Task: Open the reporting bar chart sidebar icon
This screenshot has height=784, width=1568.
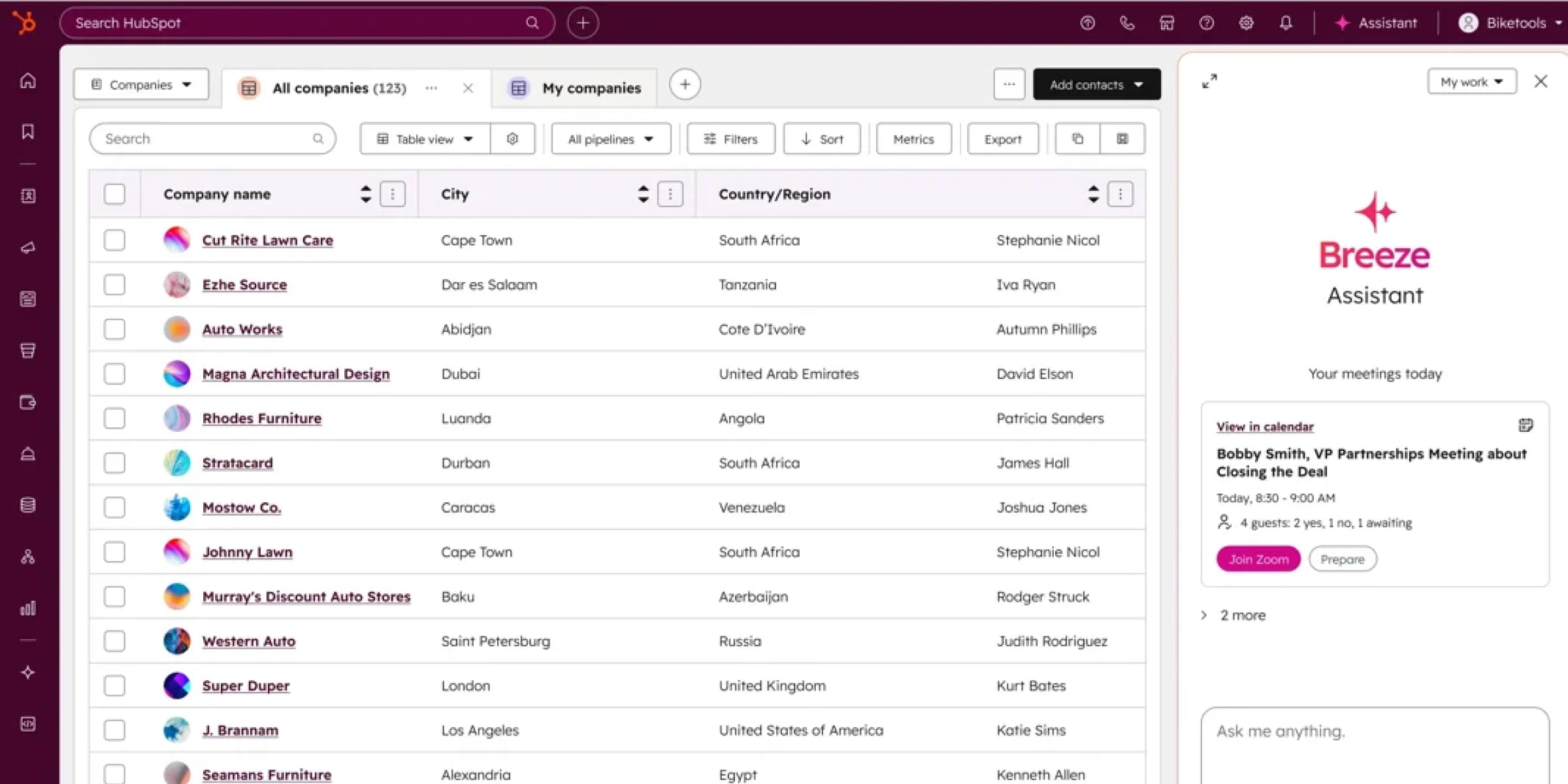Action: coord(27,608)
